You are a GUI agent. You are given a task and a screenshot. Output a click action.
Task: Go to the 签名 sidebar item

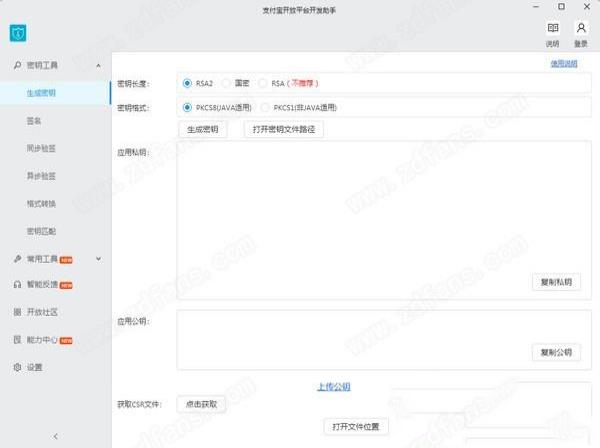point(34,121)
